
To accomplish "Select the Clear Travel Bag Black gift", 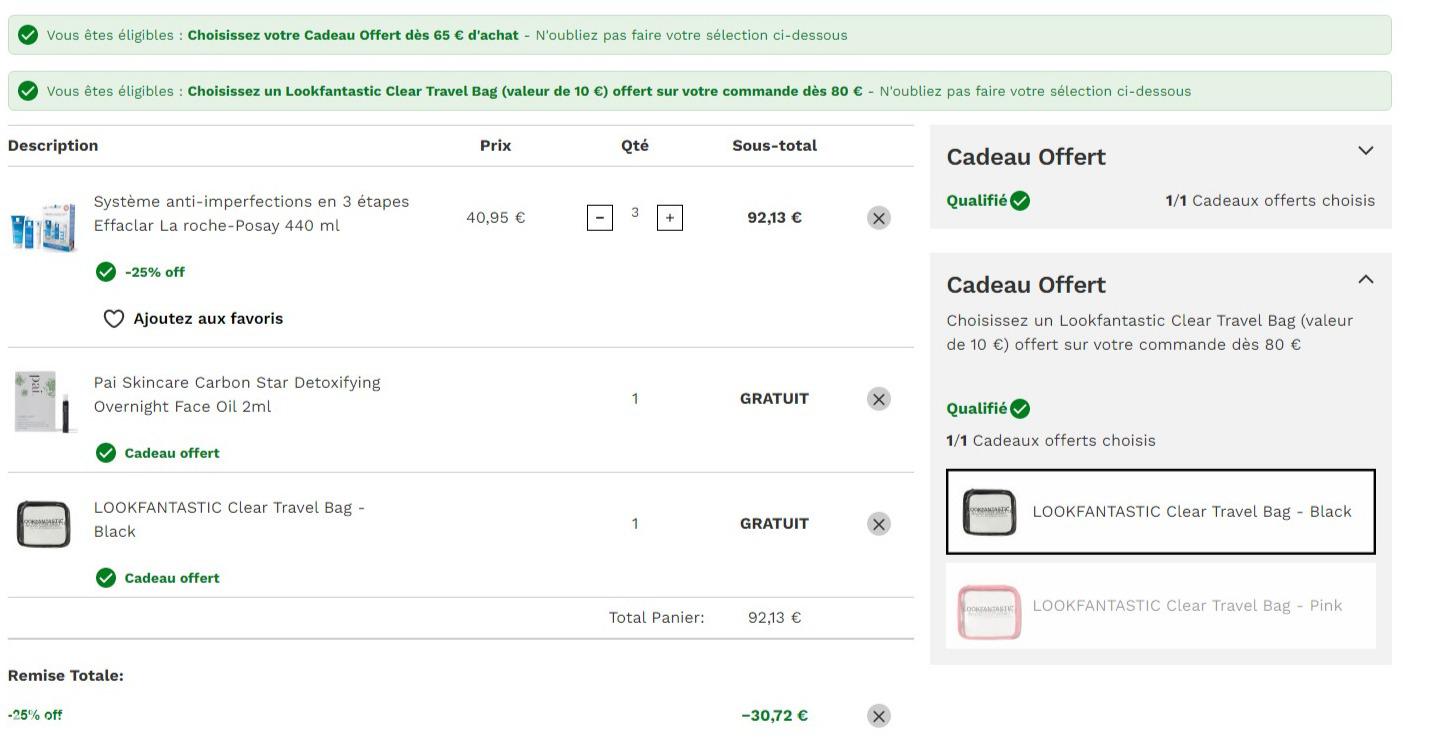I will (x=1160, y=512).
